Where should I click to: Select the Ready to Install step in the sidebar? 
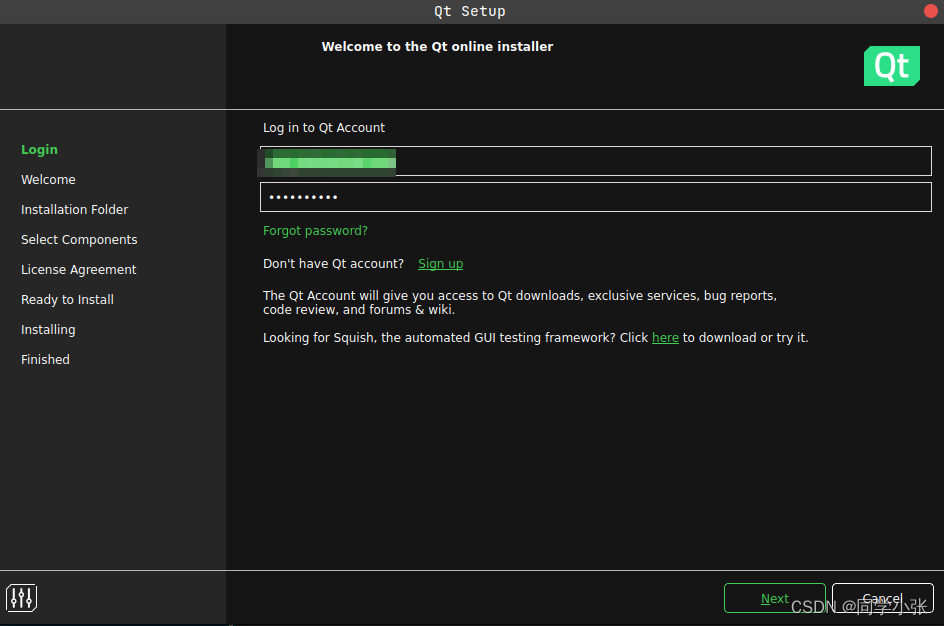point(67,300)
